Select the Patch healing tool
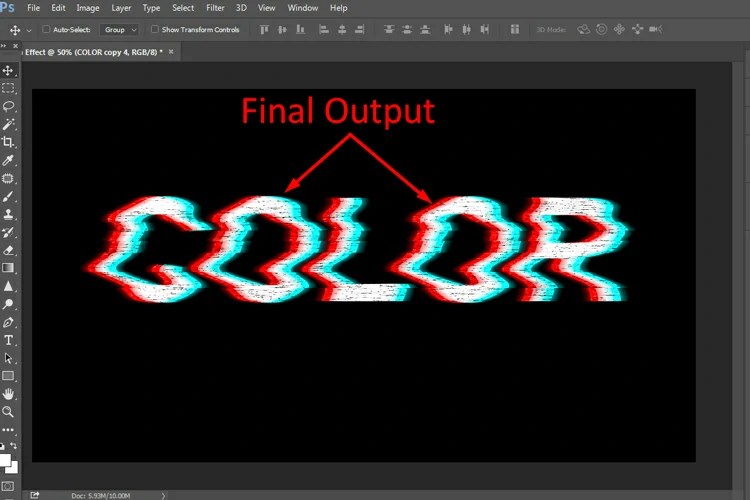The height and width of the screenshot is (500, 750). pyautogui.click(x=8, y=178)
